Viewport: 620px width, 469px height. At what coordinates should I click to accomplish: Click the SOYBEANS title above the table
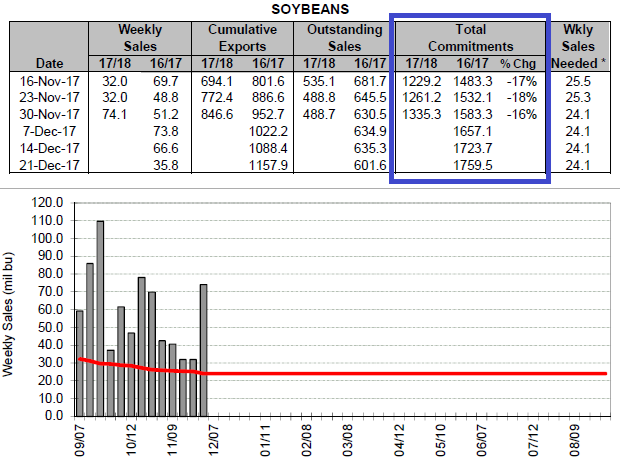(x=309, y=8)
